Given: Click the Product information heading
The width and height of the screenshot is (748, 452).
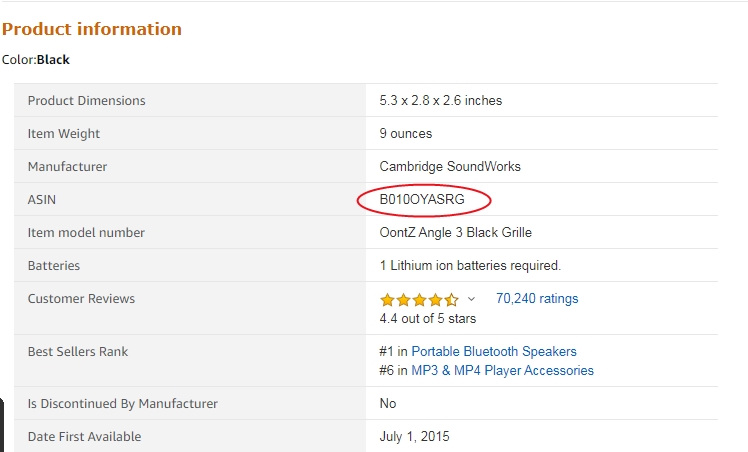Looking at the screenshot, I should [x=92, y=29].
